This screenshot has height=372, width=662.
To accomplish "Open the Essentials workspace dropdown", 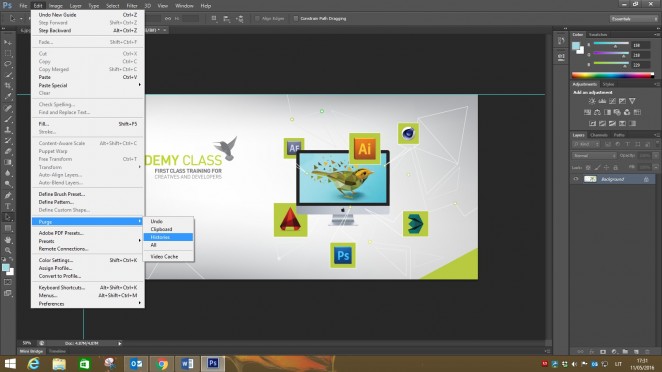I will click(634, 19).
